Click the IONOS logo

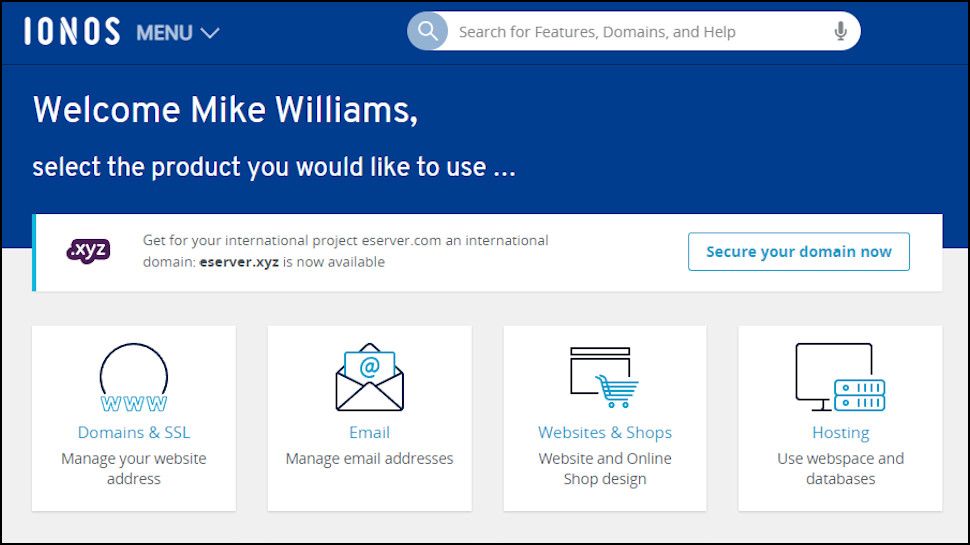coord(72,32)
